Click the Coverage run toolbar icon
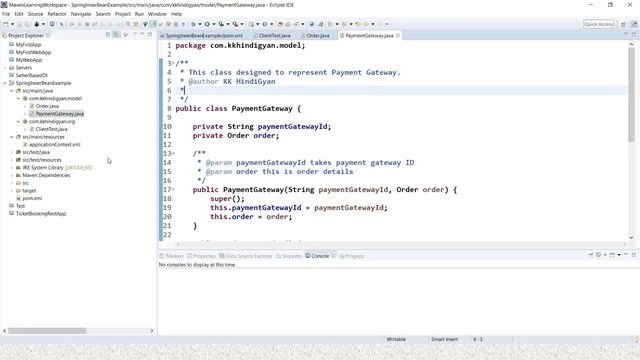This screenshot has width=640, height=360. [x=221, y=24]
